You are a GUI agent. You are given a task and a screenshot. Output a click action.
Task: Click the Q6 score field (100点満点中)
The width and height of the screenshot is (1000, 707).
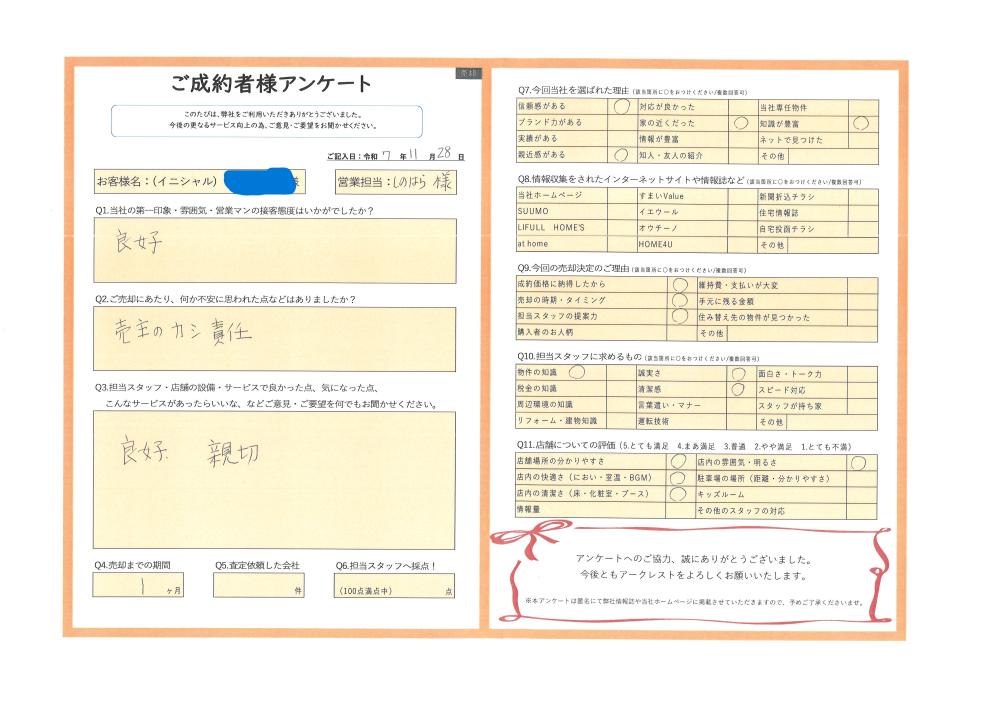[395, 587]
